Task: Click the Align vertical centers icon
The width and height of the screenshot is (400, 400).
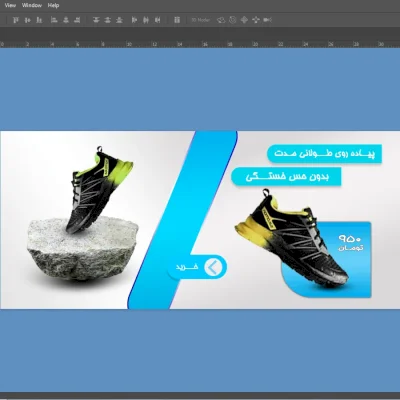Action: [27, 20]
